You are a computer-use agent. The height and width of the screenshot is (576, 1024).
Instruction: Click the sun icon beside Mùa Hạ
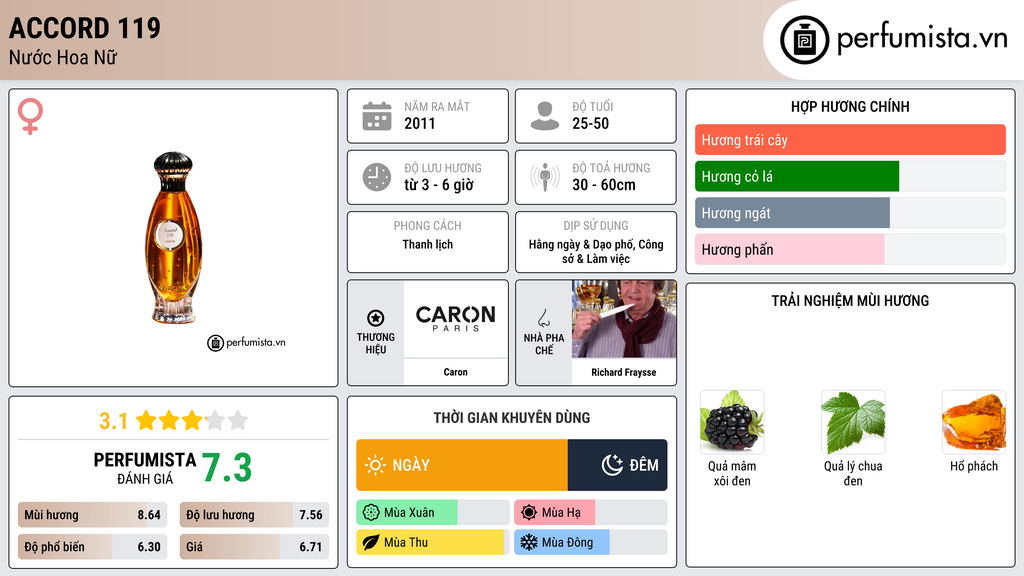(529, 513)
